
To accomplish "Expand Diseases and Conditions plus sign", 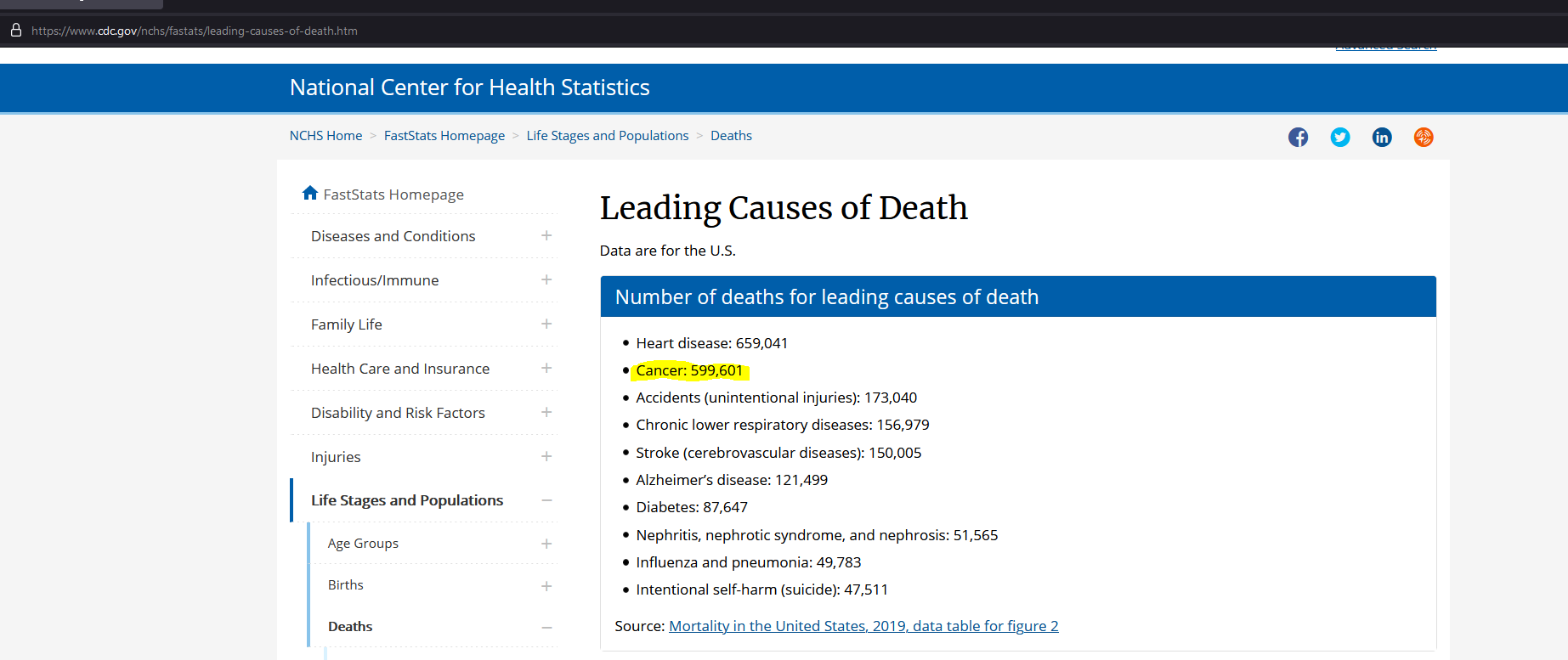I will click(546, 235).
